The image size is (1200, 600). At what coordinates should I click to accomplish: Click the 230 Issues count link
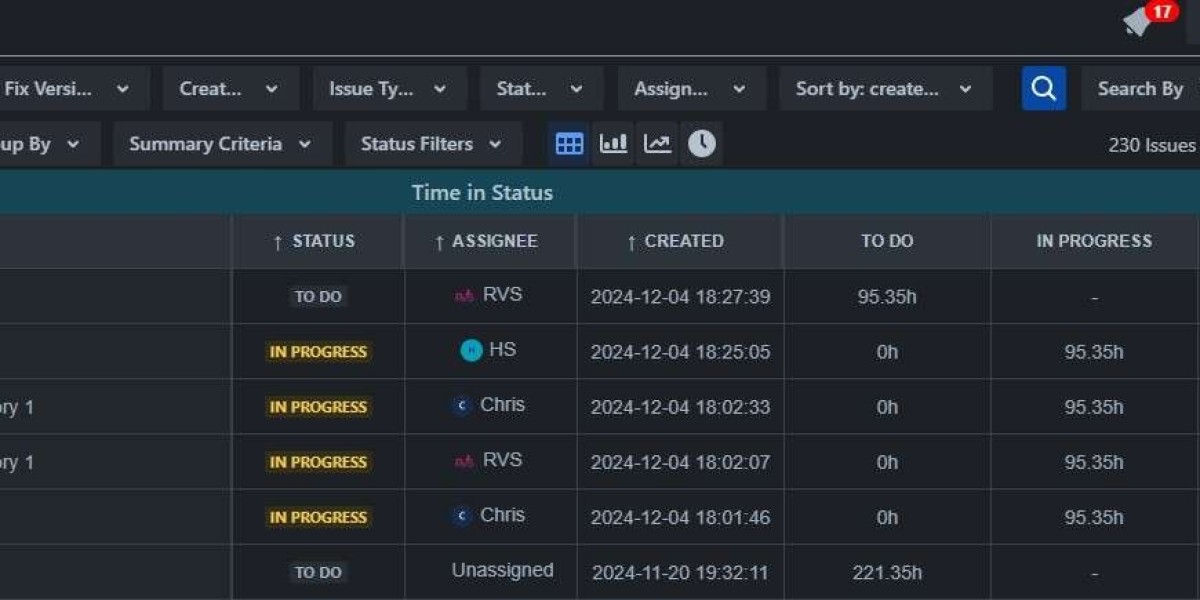click(1152, 145)
